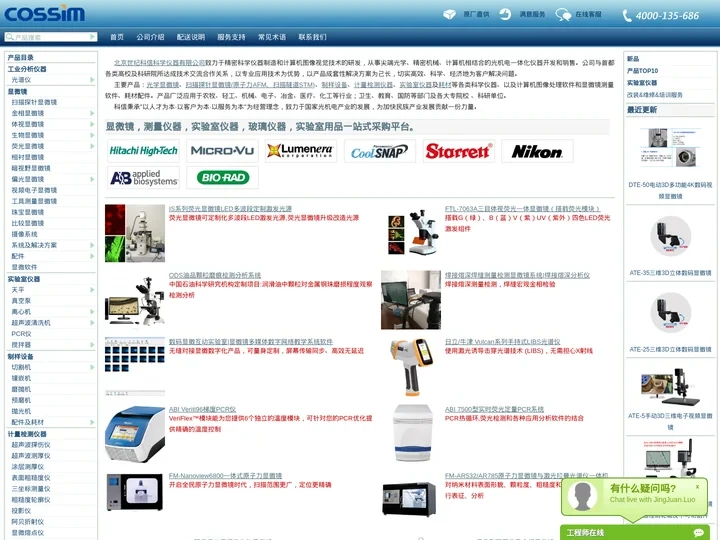
Task: Click the phone icon beside 4000-135-686
Action: (627, 16)
